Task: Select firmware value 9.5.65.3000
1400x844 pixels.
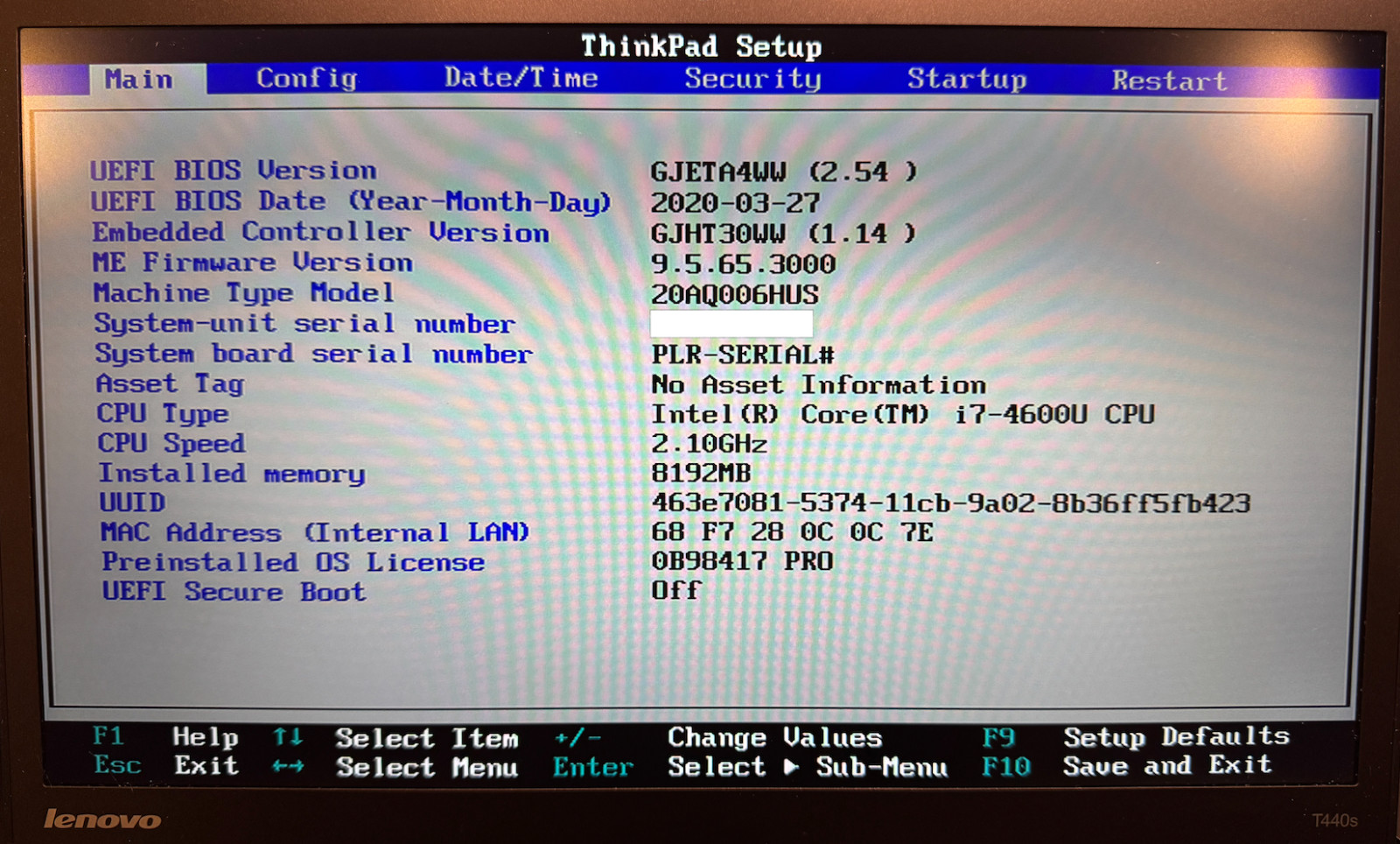Action: point(743,264)
